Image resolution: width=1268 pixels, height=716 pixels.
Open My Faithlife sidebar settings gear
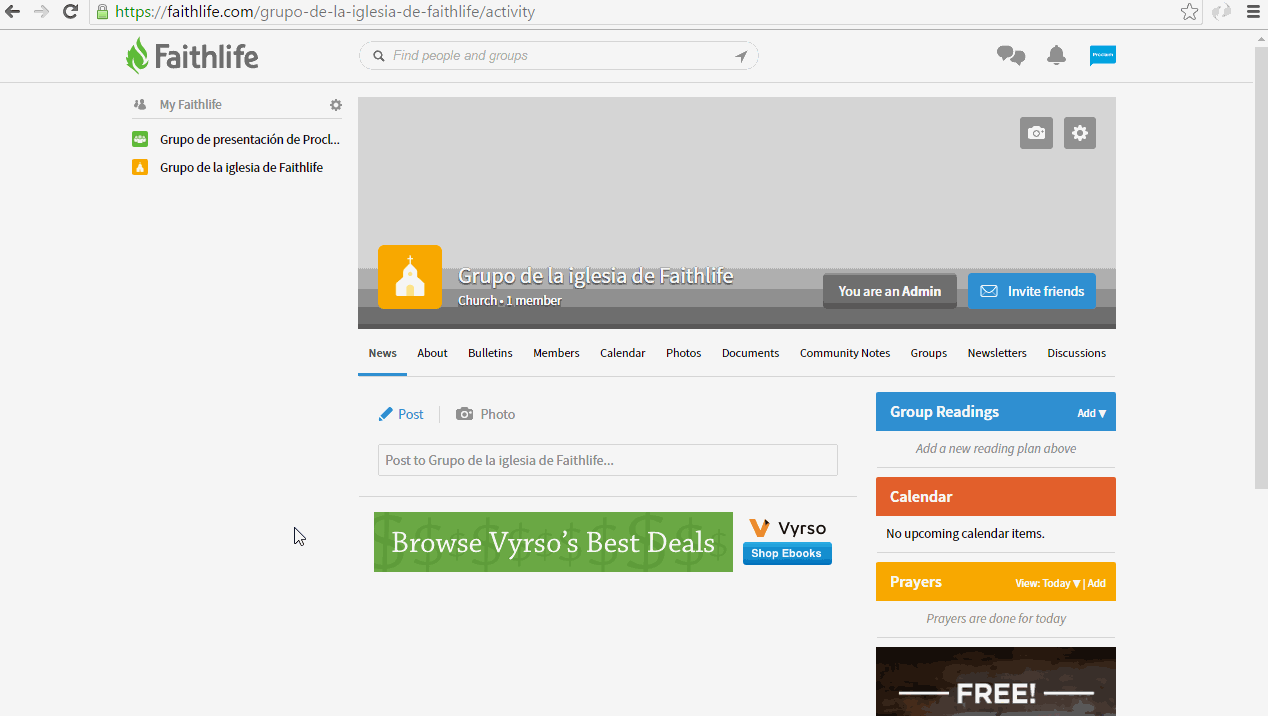pos(336,105)
